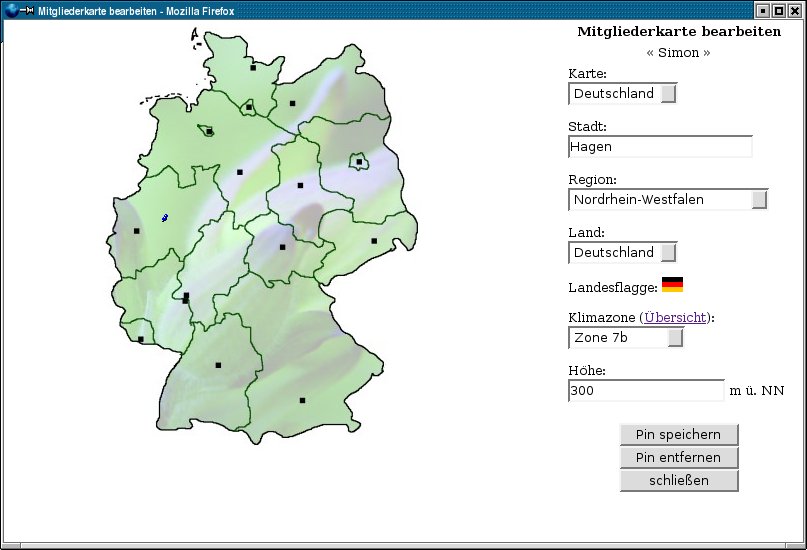Open the Übersicht link
807x550 pixels.
click(676, 318)
